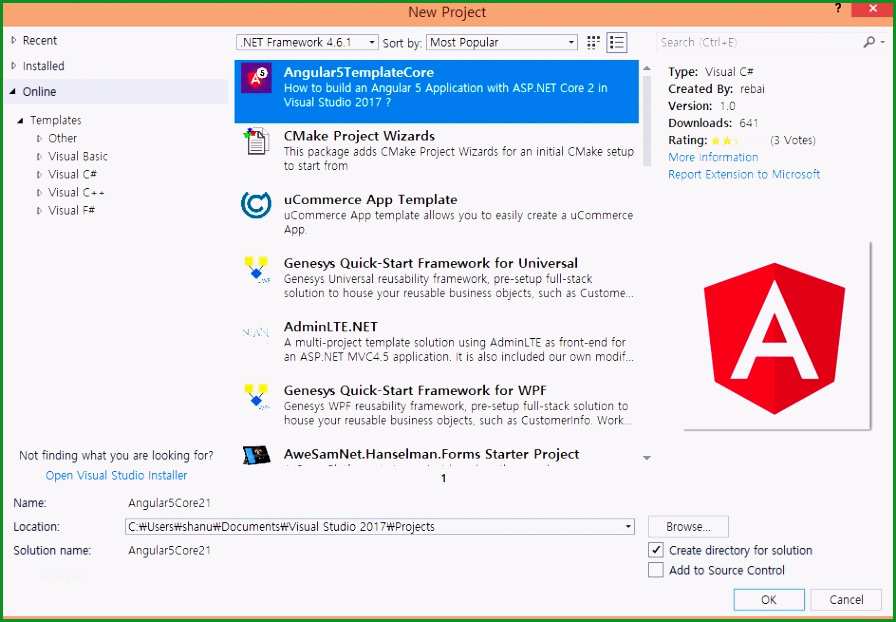Click page number 1 under list
Viewport: 896px width, 622px height.
coord(443,479)
